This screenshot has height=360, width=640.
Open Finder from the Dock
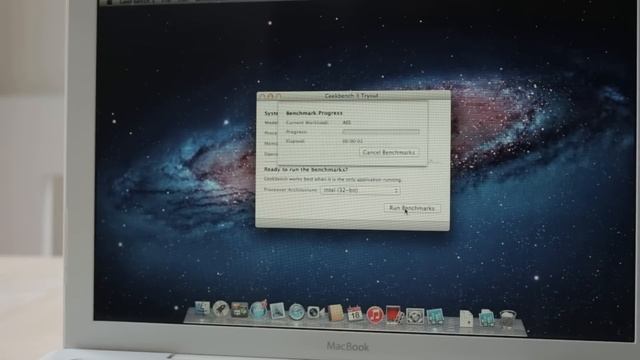point(202,309)
